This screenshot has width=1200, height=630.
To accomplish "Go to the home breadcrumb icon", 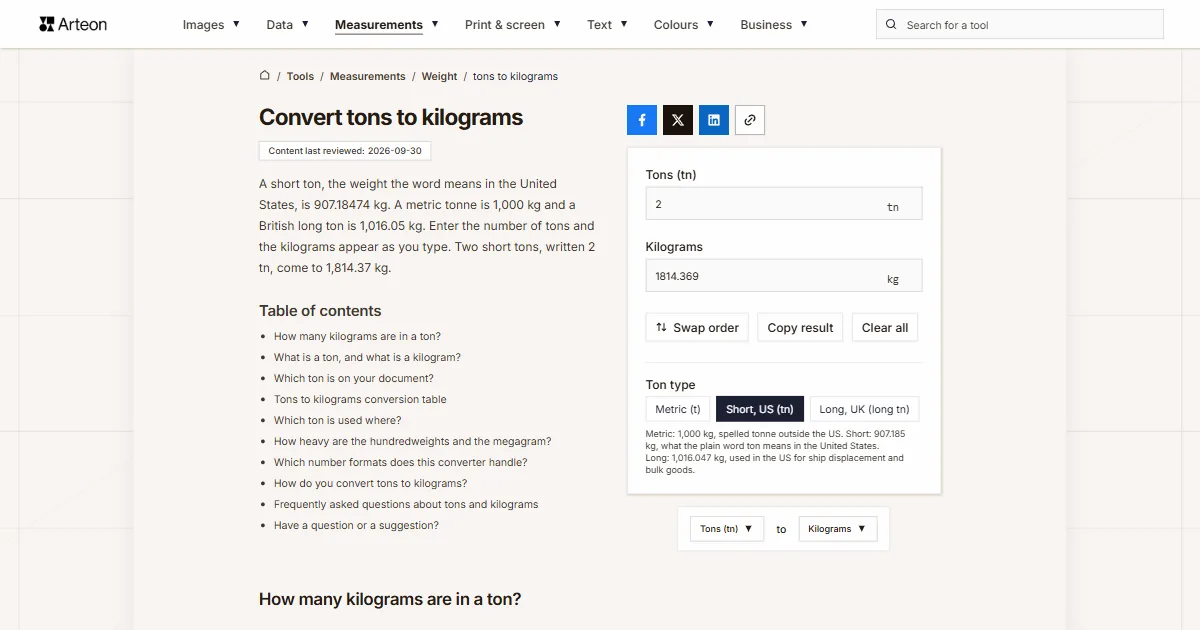I will 265,75.
